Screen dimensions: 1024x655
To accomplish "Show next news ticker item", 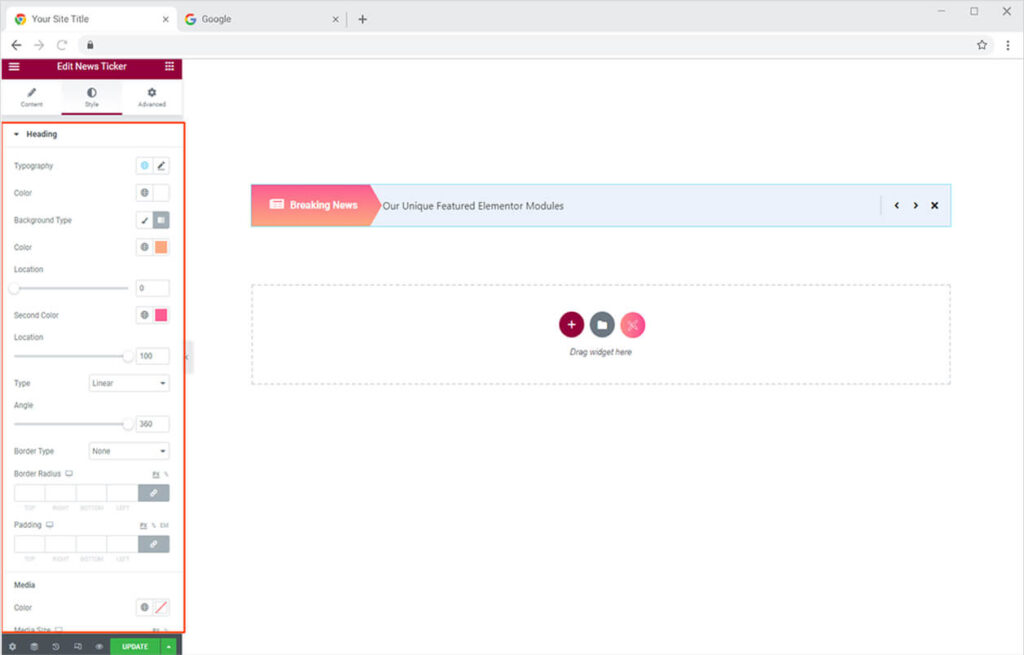I will 915,206.
